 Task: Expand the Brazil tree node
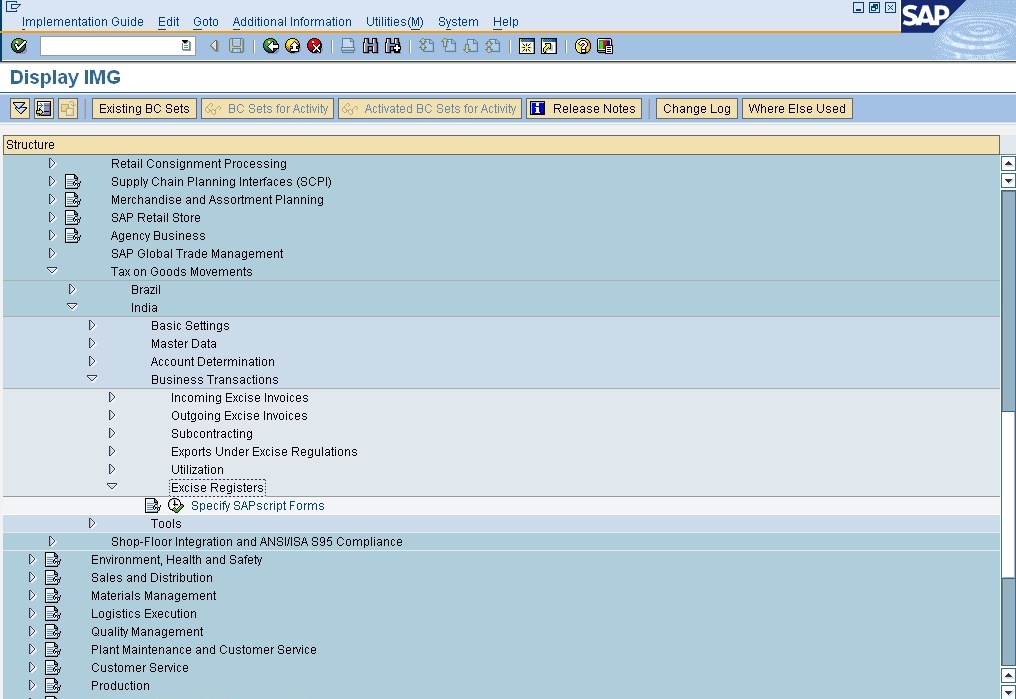(x=72, y=290)
